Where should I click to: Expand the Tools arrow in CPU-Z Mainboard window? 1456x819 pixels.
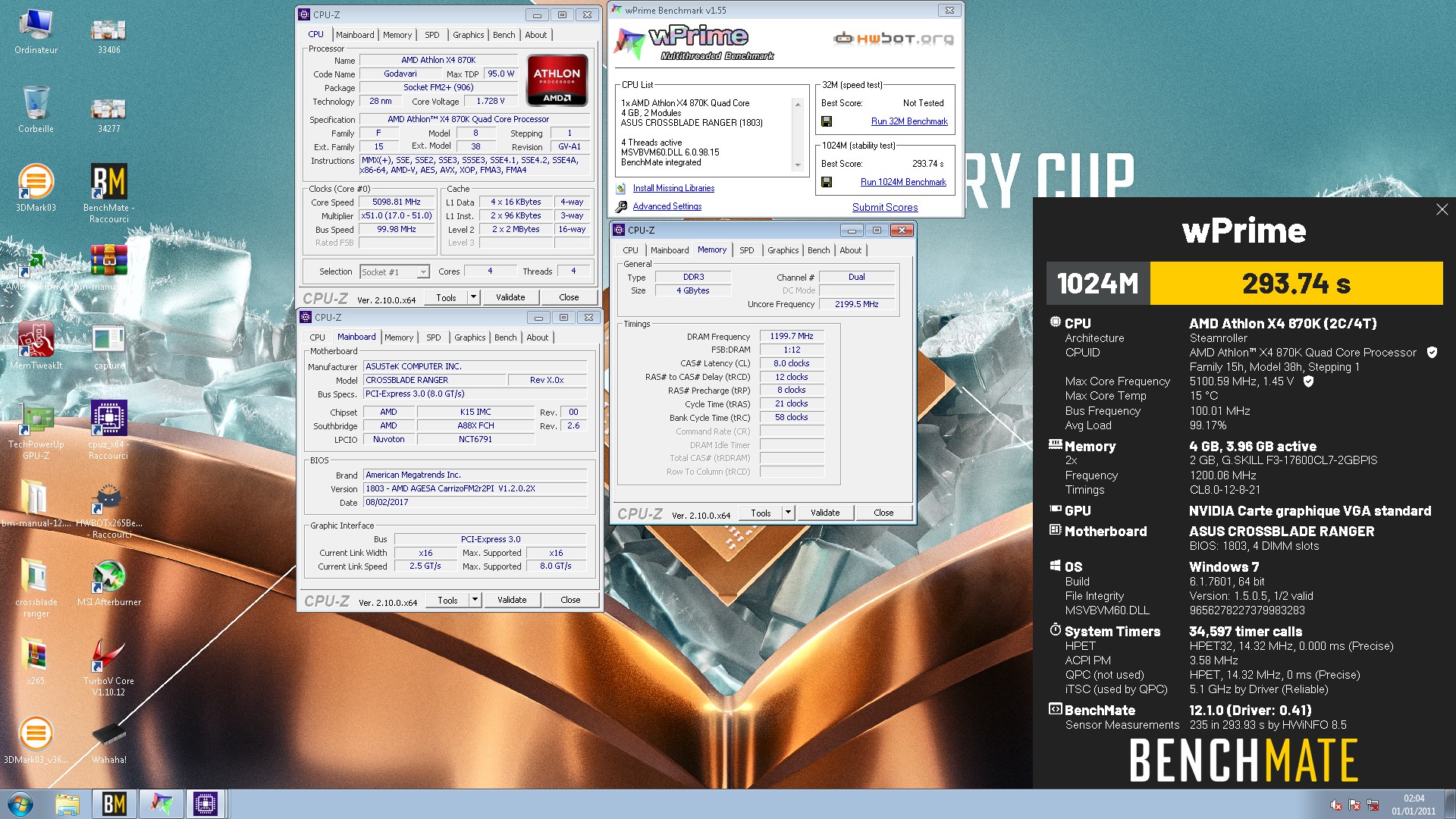(475, 600)
